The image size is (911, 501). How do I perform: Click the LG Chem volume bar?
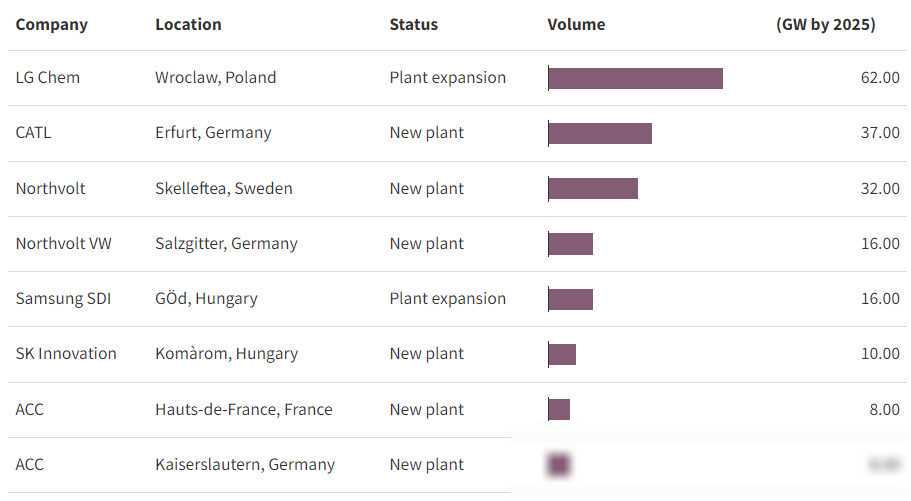(x=635, y=78)
